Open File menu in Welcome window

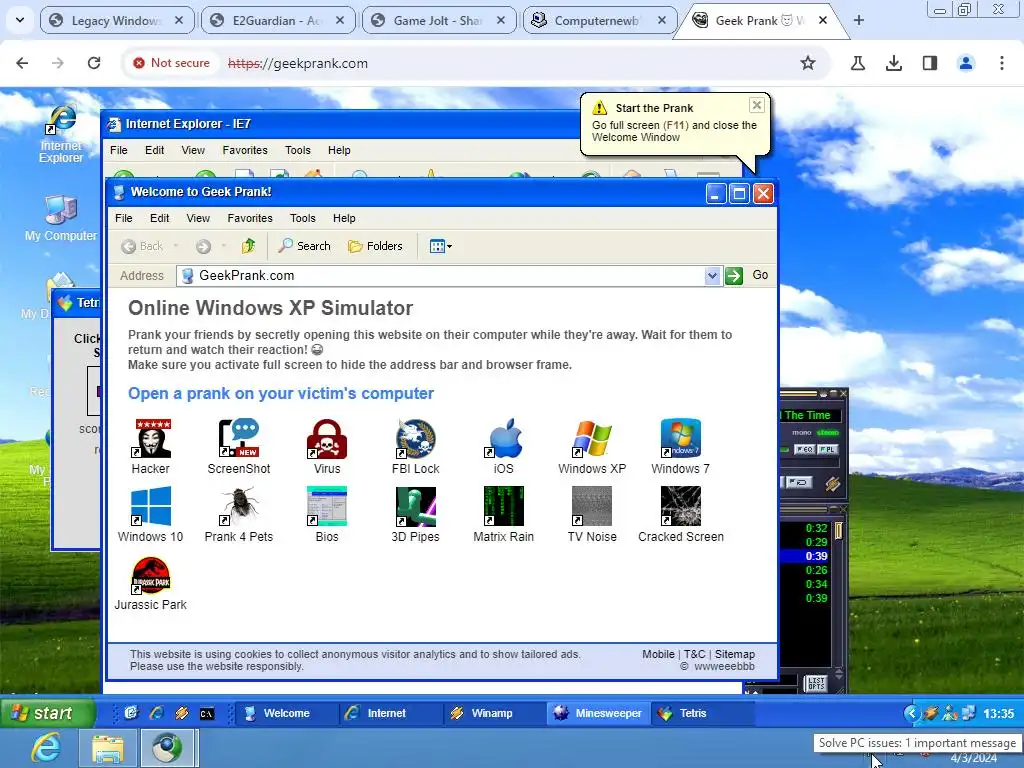(x=123, y=218)
